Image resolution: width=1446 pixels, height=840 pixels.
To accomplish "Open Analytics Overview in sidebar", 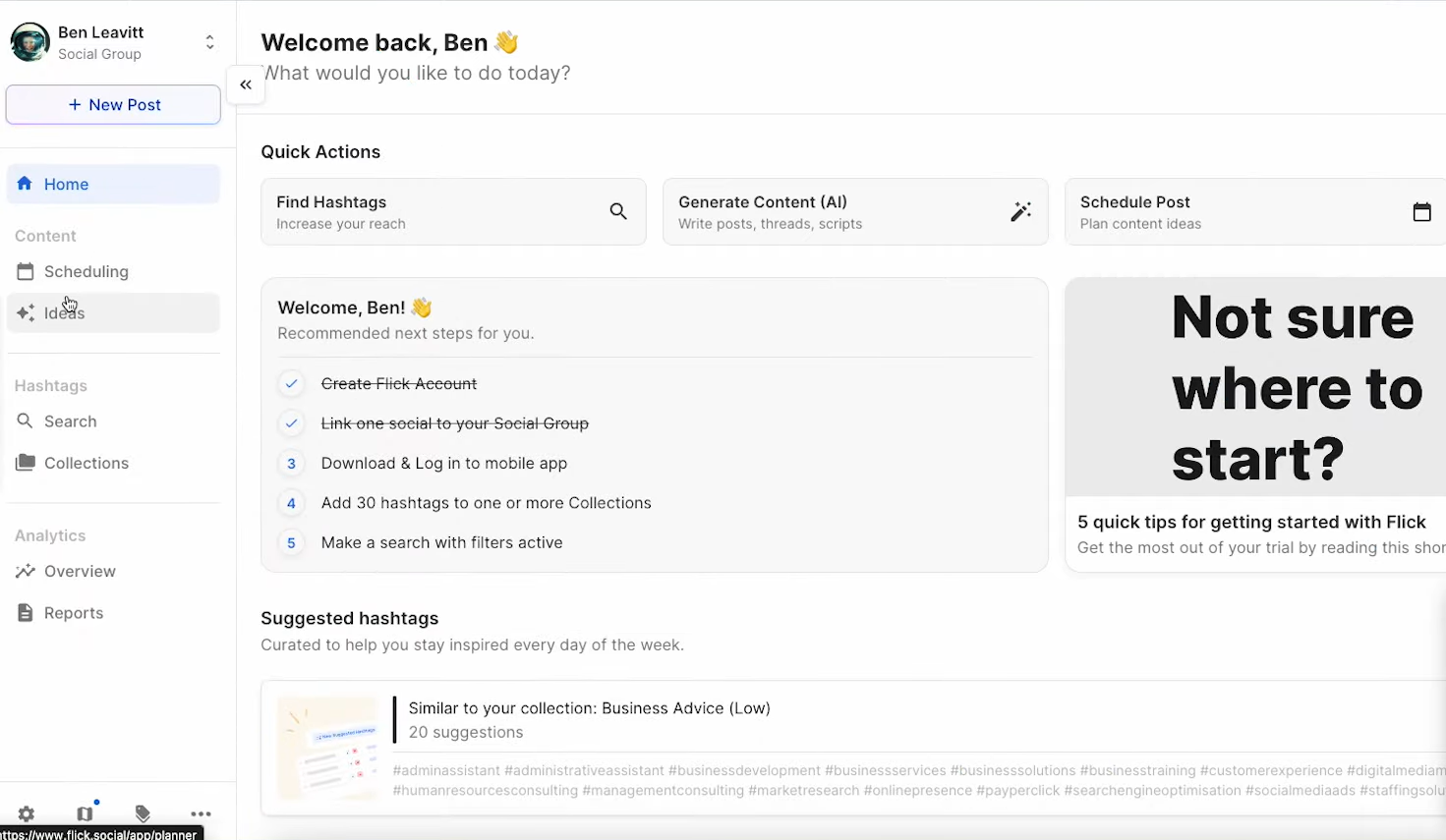I will [113, 571].
